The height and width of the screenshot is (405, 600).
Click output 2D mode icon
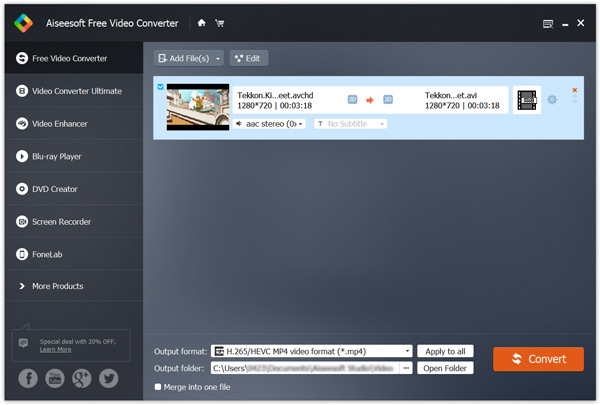click(388, 100)
